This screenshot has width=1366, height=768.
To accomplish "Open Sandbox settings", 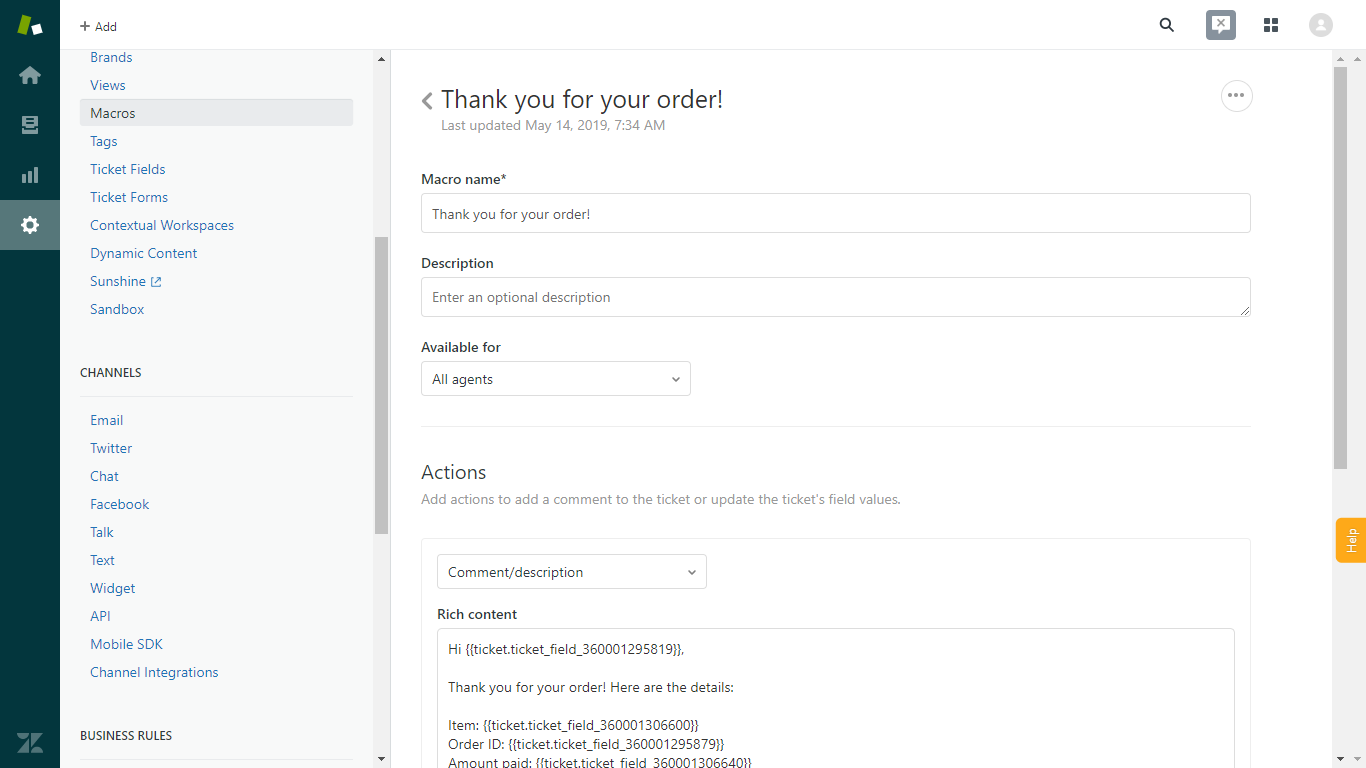I will 117,309.
